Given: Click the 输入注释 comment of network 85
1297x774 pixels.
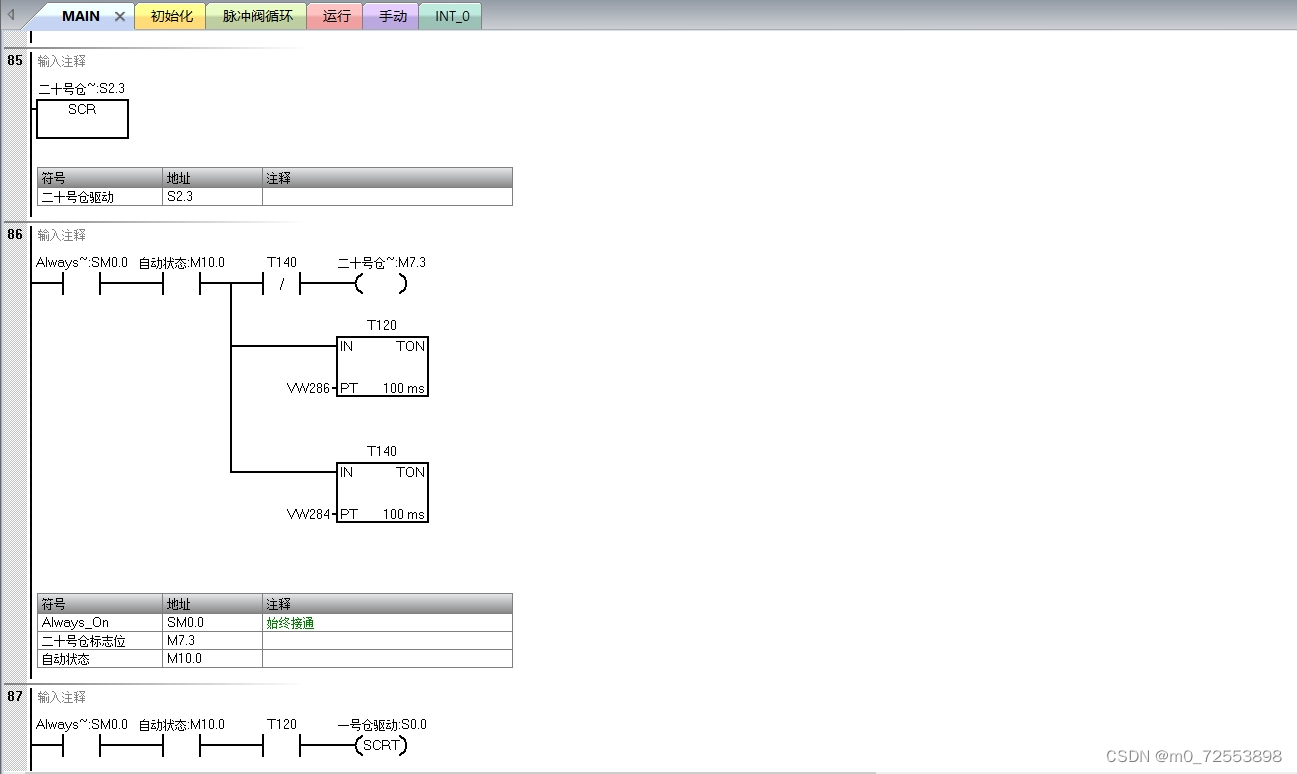Looking at the screenshot, I should click(x=62, y=61).
